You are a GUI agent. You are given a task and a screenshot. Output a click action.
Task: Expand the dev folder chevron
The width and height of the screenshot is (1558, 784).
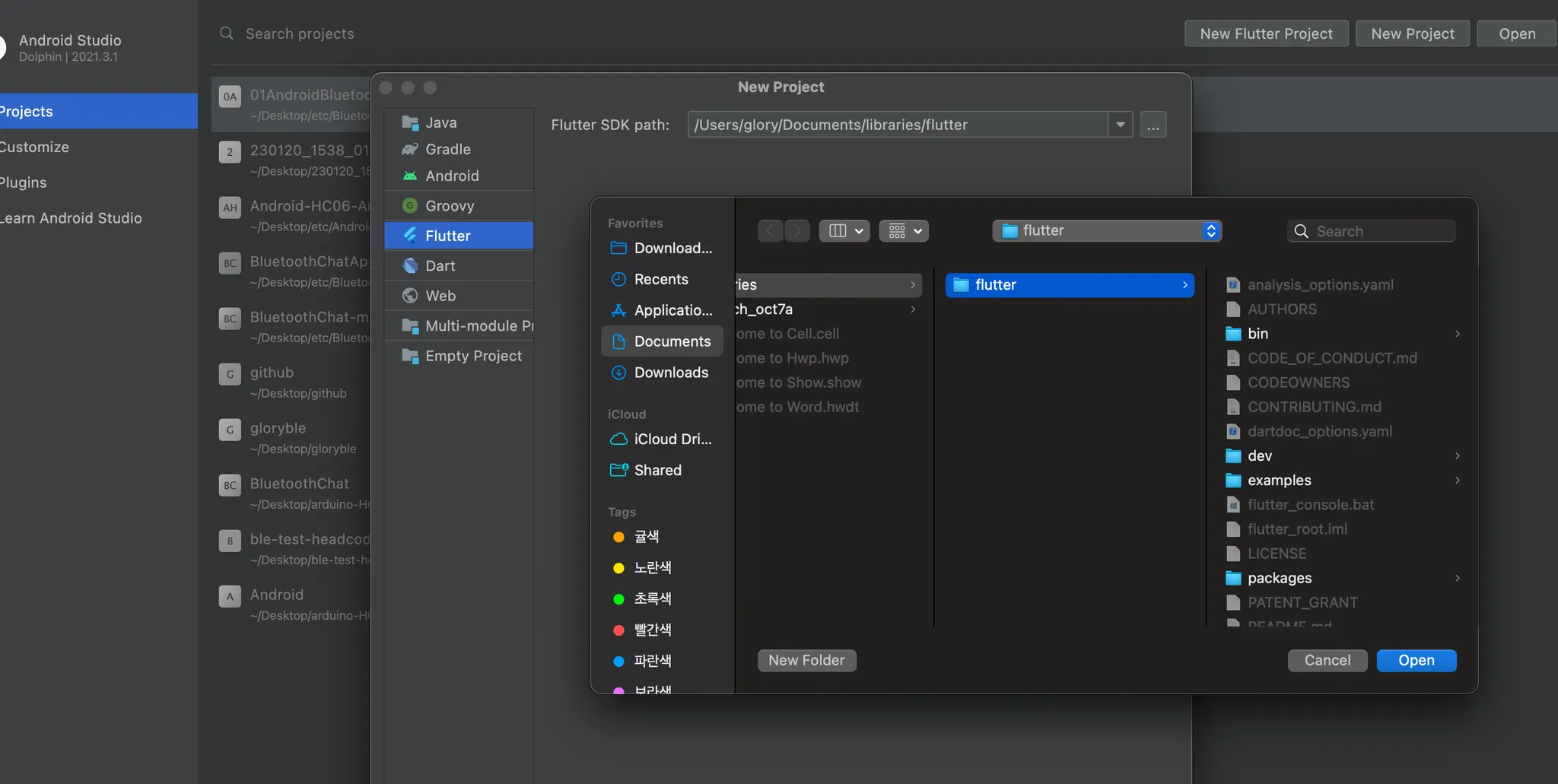pyautogui.click(x=1457, y=456)
